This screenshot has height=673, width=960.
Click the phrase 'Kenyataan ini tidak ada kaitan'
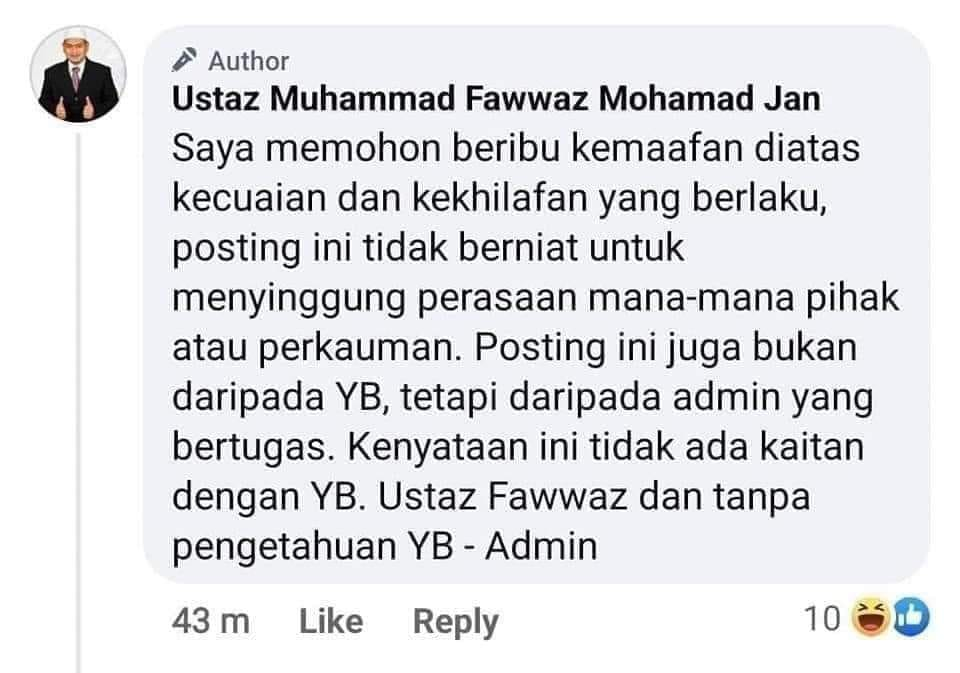pyautogui.click(x=606, y=447)
